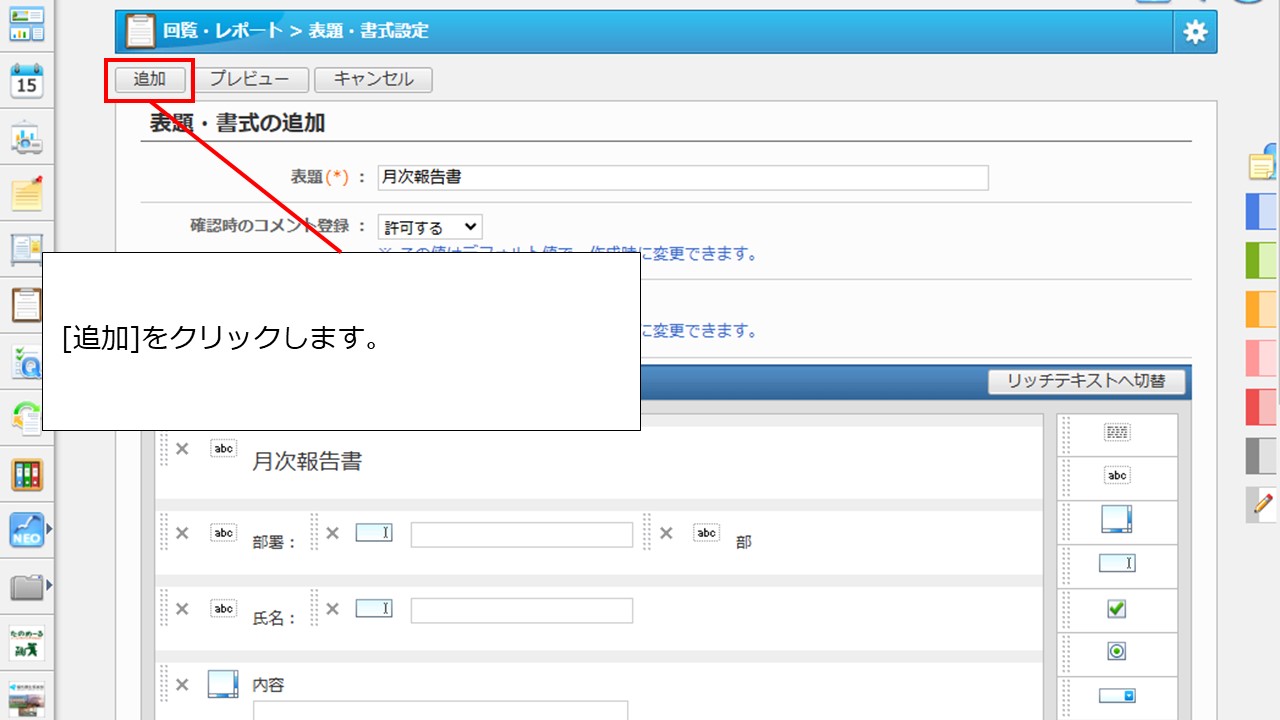Pick the orange sticky note color swatch

(1262, 309)
